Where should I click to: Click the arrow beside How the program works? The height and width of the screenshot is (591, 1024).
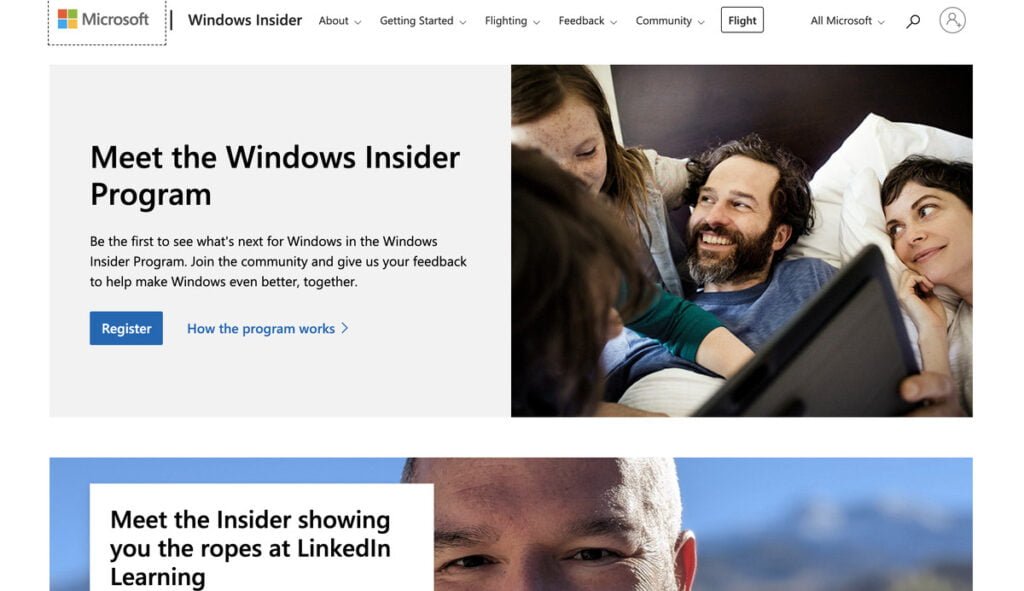(x=345, y=328)
